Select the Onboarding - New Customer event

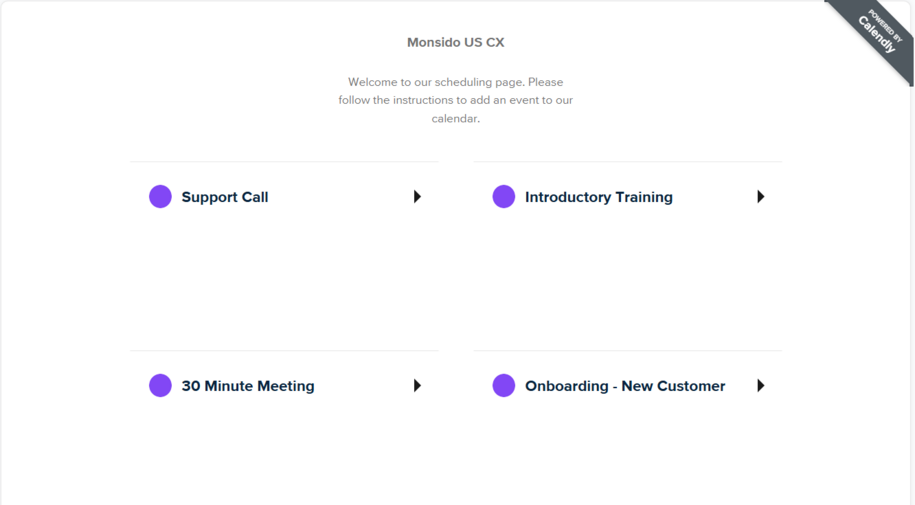(625, 386)
